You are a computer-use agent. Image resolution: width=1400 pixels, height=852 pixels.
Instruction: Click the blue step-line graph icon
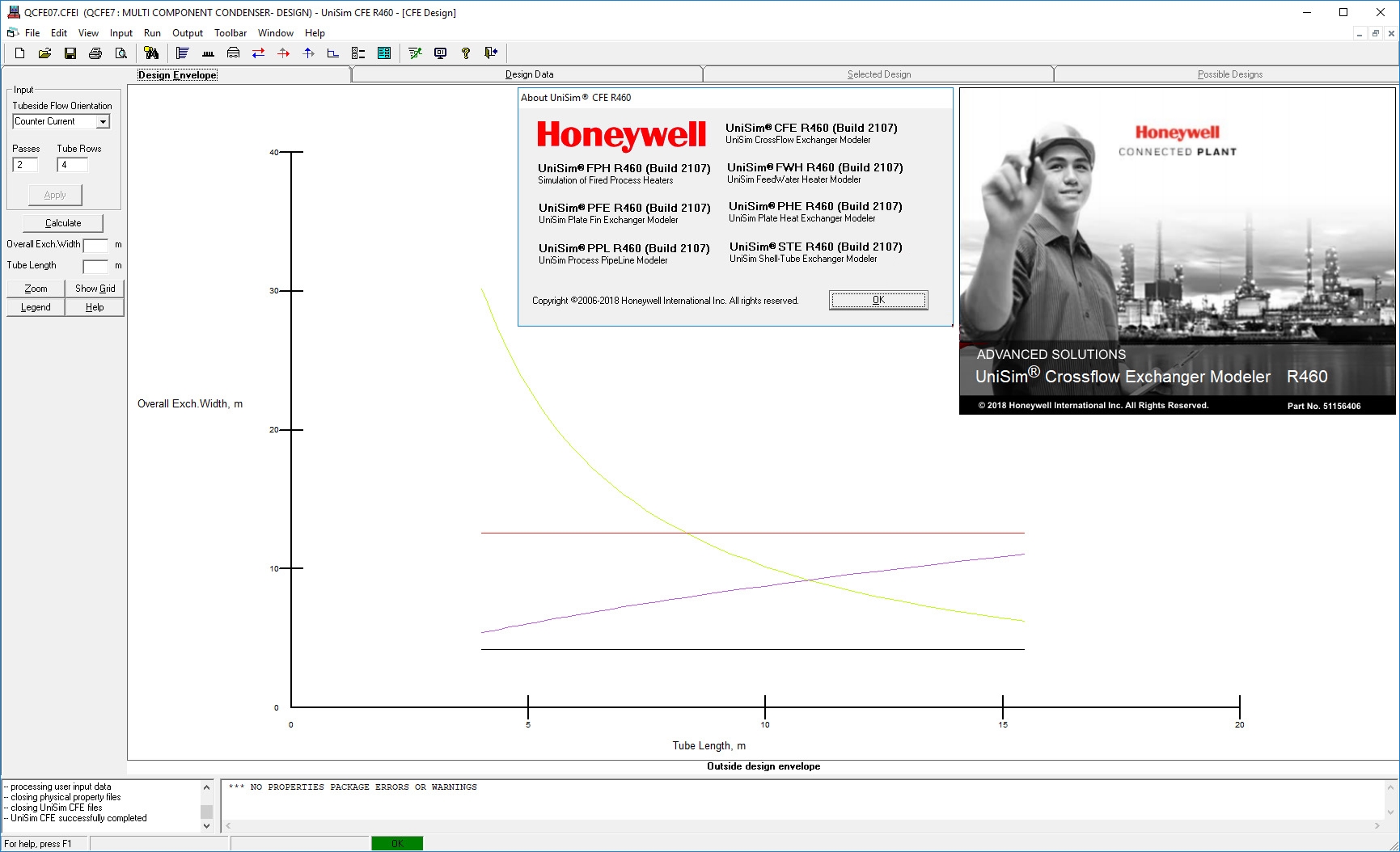pyautogui.click(x=333, y=53)
